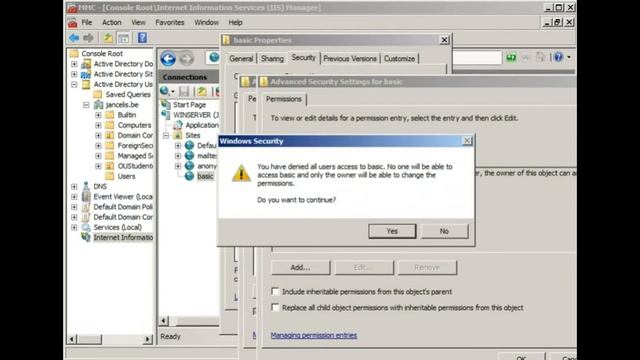Select the WINSERVER node in Connections
Viewport: 640px width, 360px height.
196,115
